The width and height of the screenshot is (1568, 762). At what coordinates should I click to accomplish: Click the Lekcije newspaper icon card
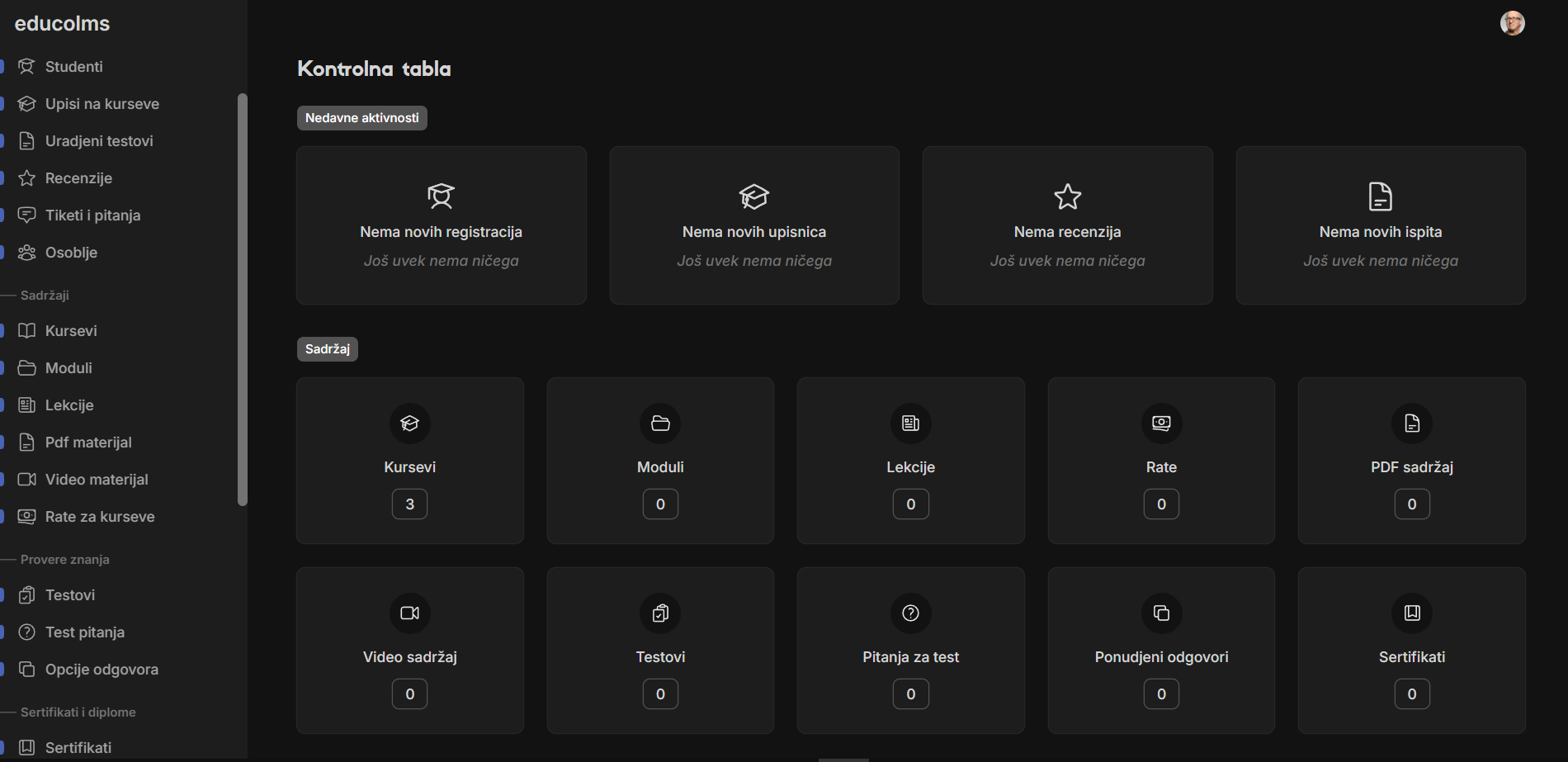coord(910,424)
